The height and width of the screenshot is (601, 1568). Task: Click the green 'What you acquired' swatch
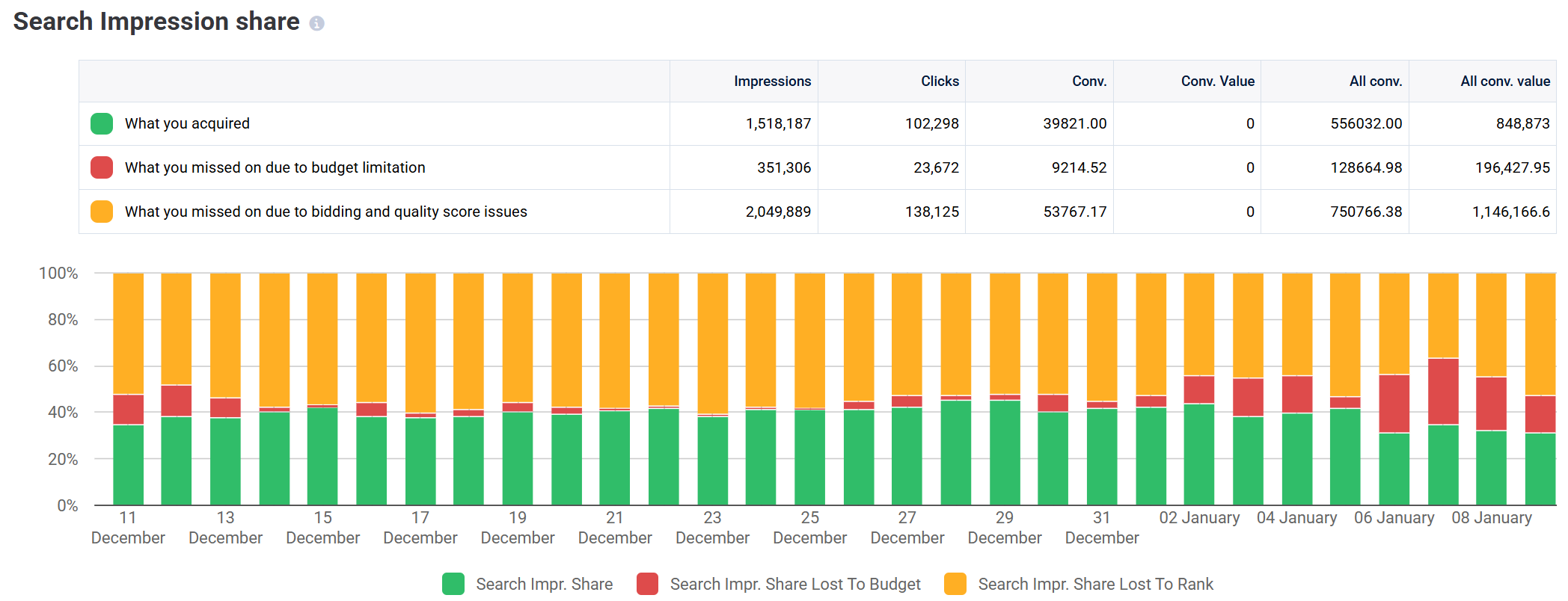point(102,123)
